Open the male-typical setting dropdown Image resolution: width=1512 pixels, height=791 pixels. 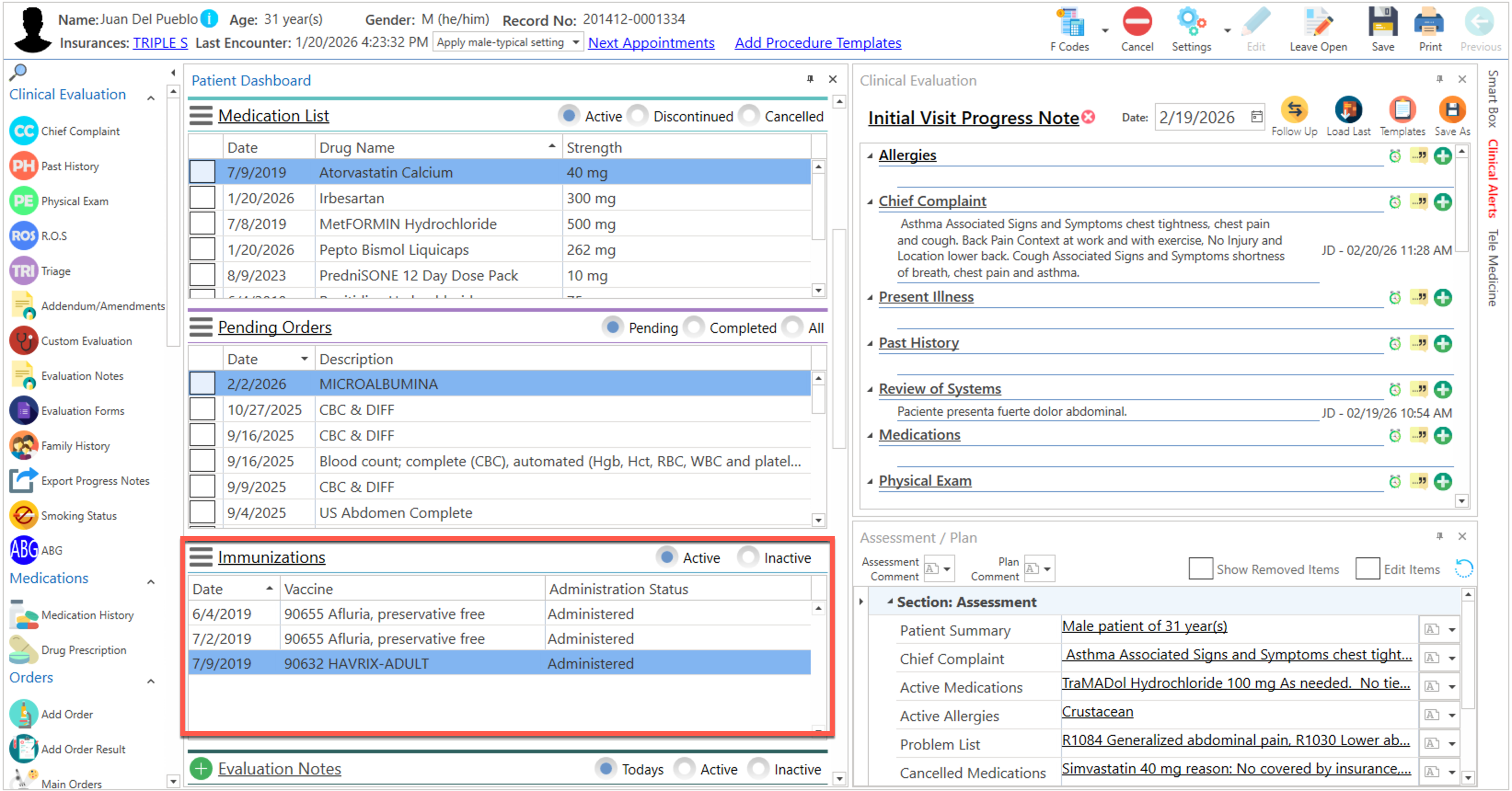pyautogui.click(x=575, y=42)
